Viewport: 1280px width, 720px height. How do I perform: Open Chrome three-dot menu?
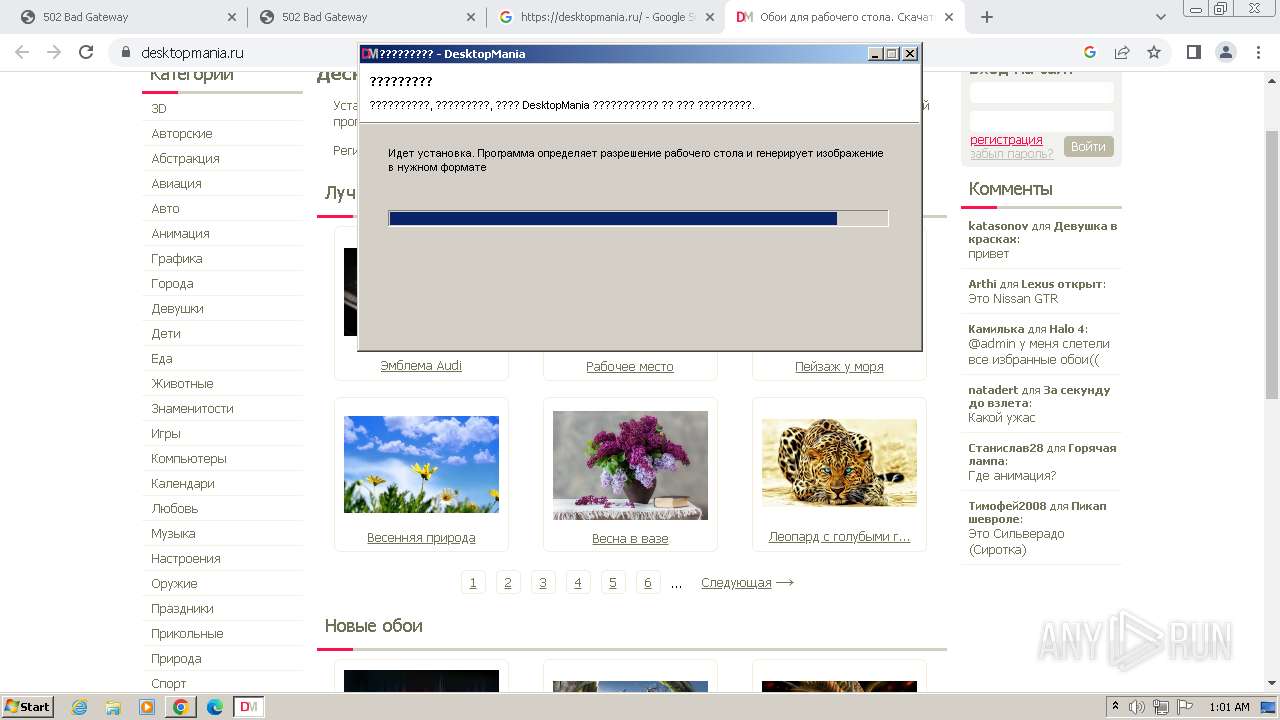pos(1258,52)
